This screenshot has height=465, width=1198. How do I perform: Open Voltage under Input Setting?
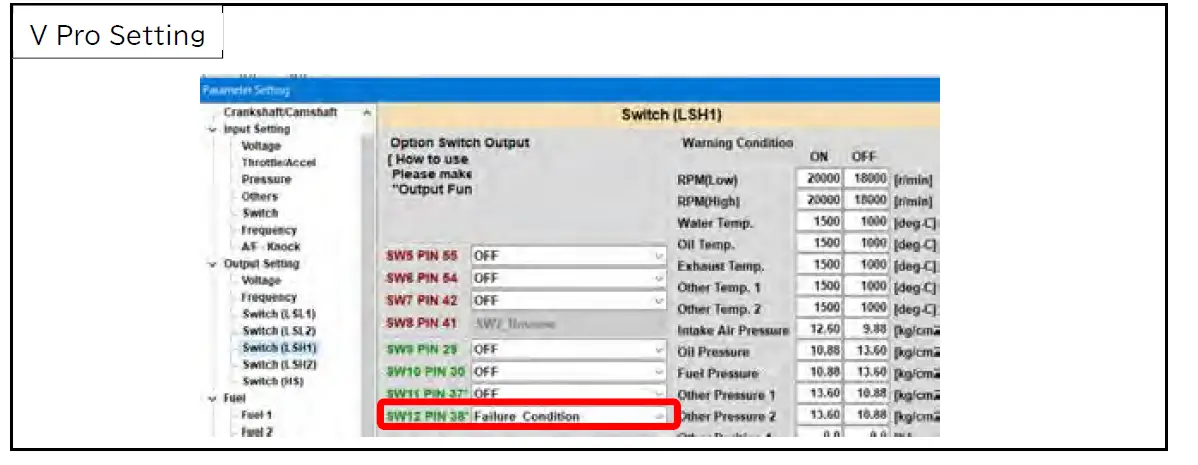point(261,146)
